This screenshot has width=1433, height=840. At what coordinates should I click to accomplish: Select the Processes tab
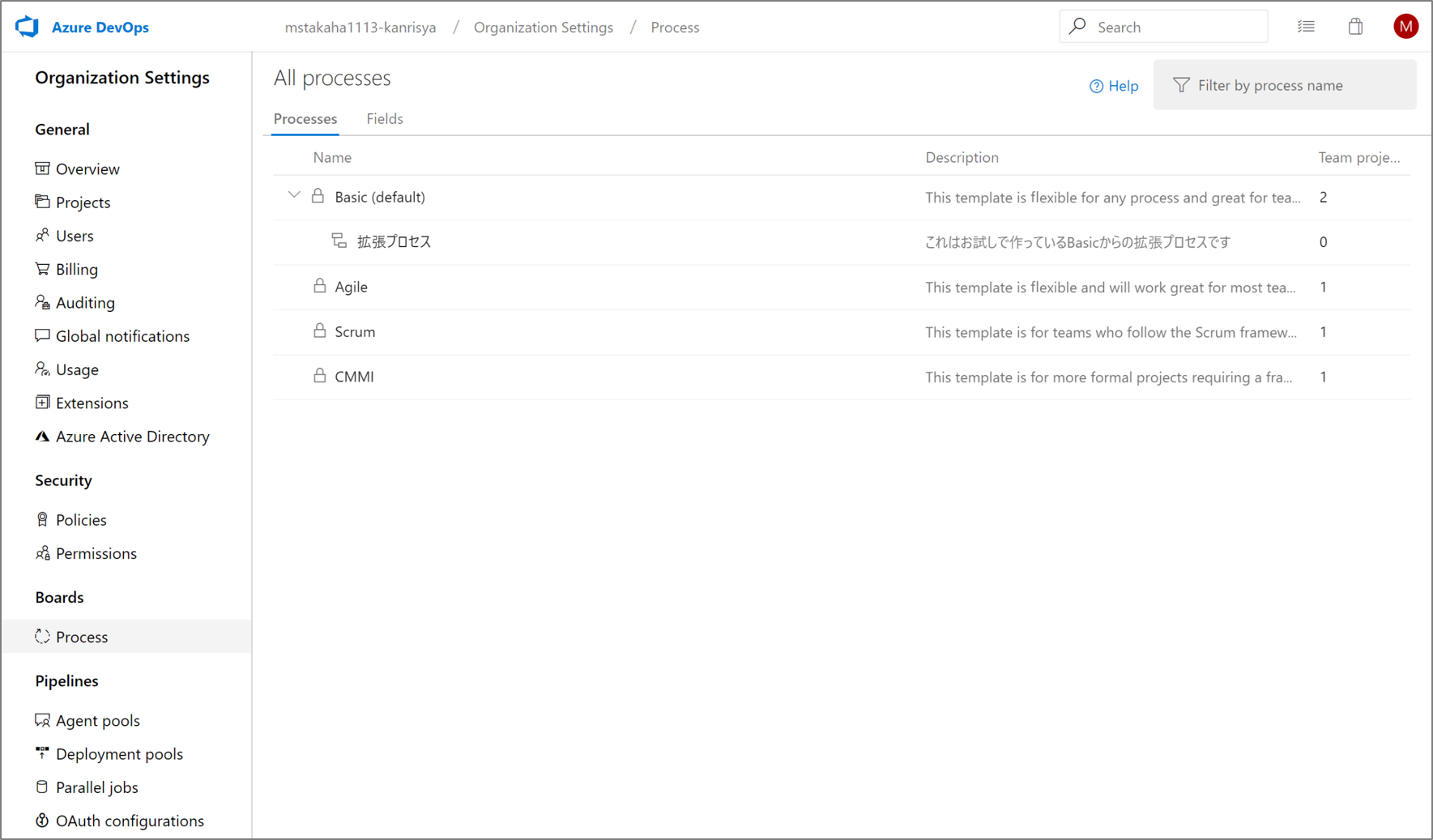pos(305,118)
